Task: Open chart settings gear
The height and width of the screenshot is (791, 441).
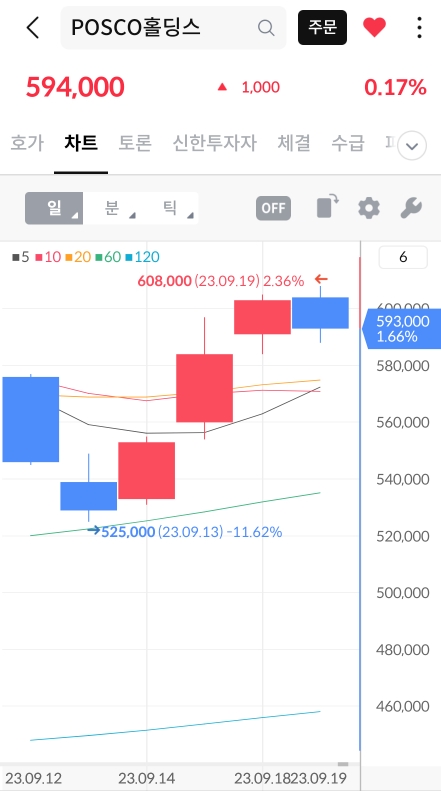Action: (x=369, y=208)
